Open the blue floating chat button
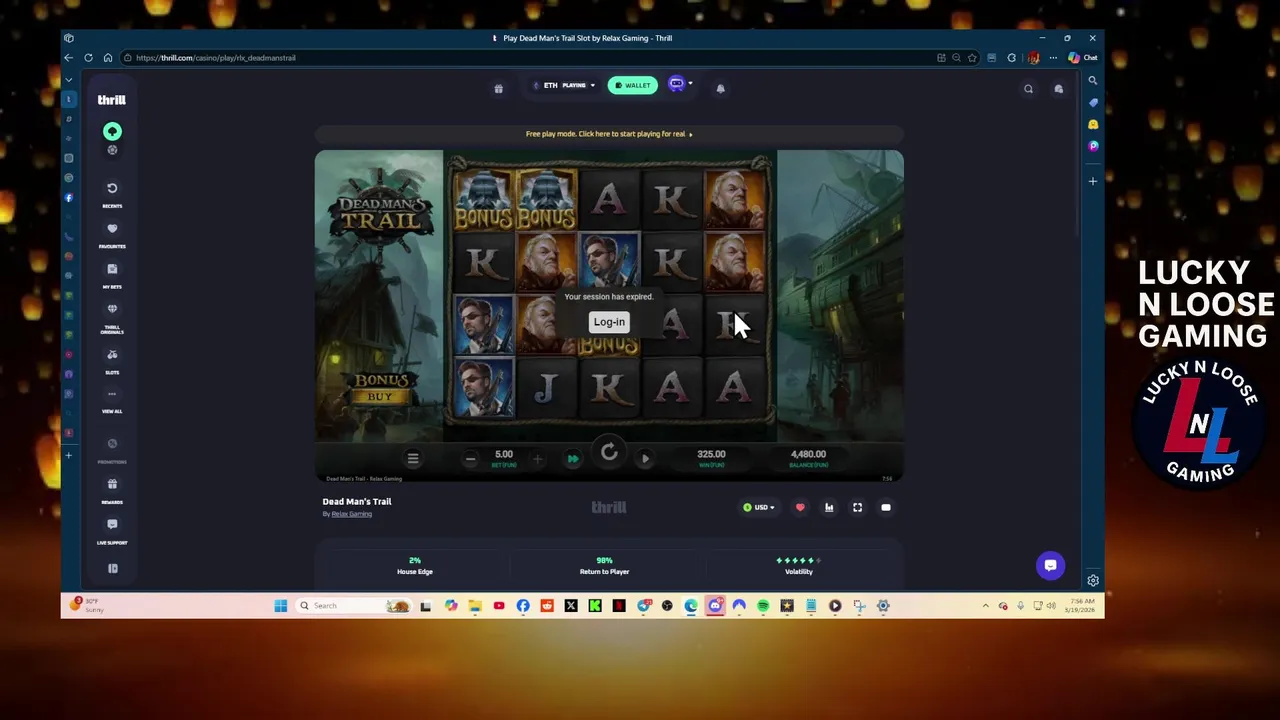 point(1050,565)
